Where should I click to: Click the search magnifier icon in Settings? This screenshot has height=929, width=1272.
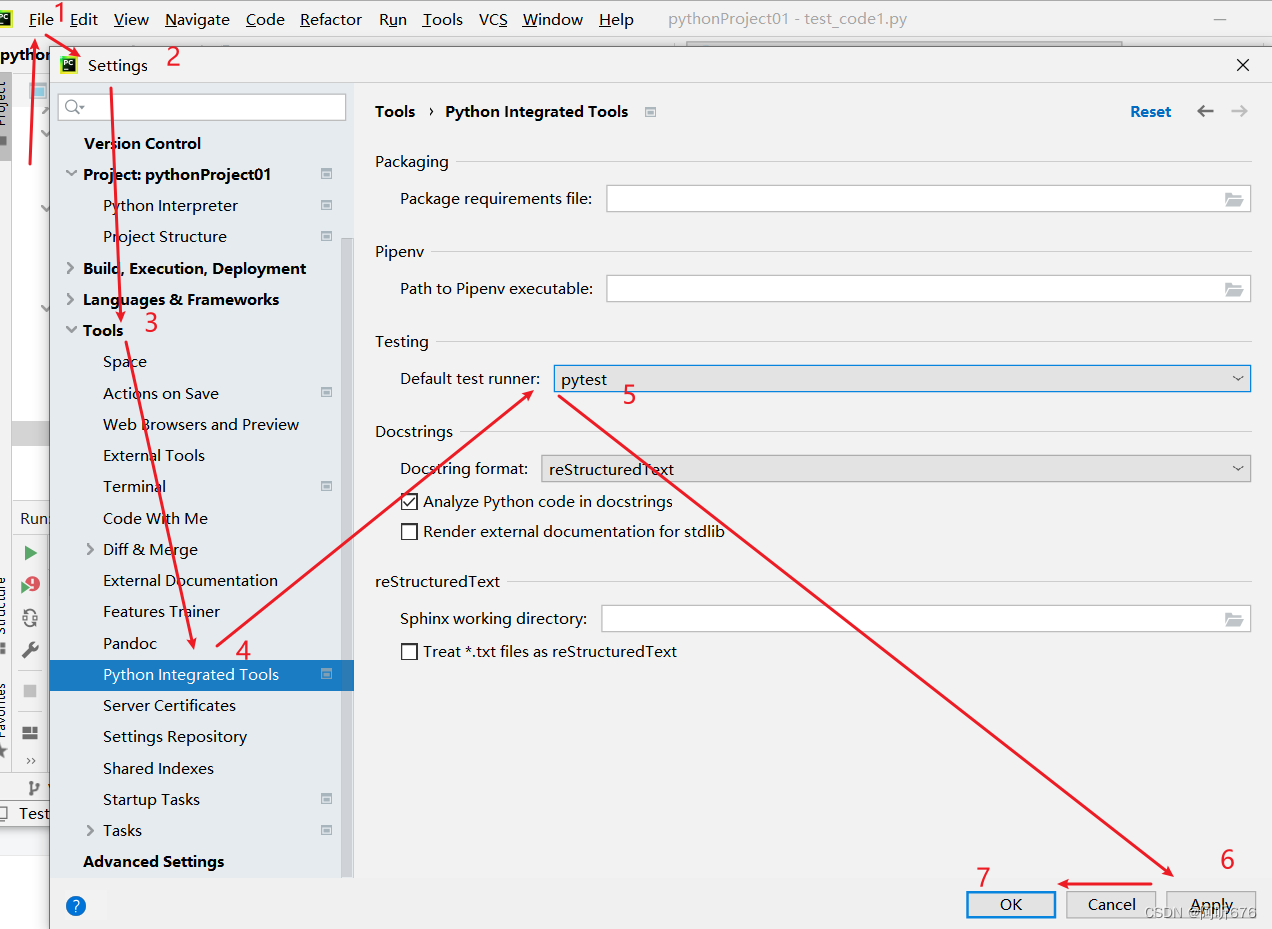pyautogui.click(x=74, y=107)
